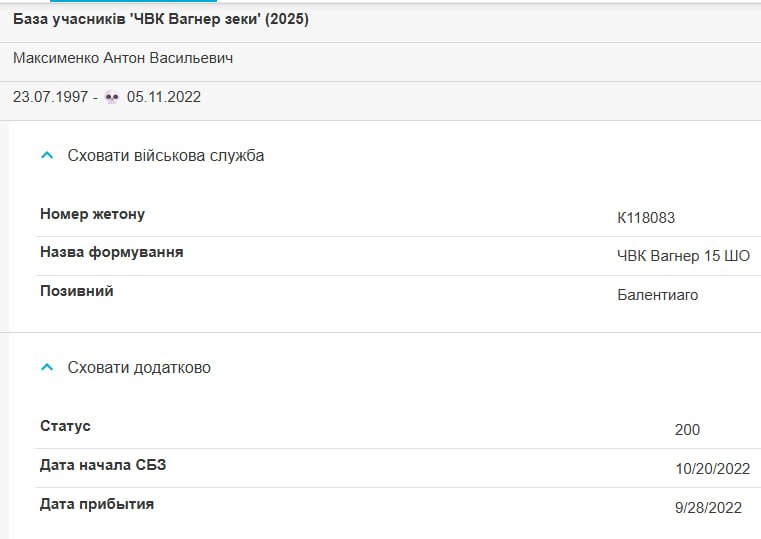The image size is (761, 539).
Task: Click call sign value Балентиаго
Action: pos(658,294)
